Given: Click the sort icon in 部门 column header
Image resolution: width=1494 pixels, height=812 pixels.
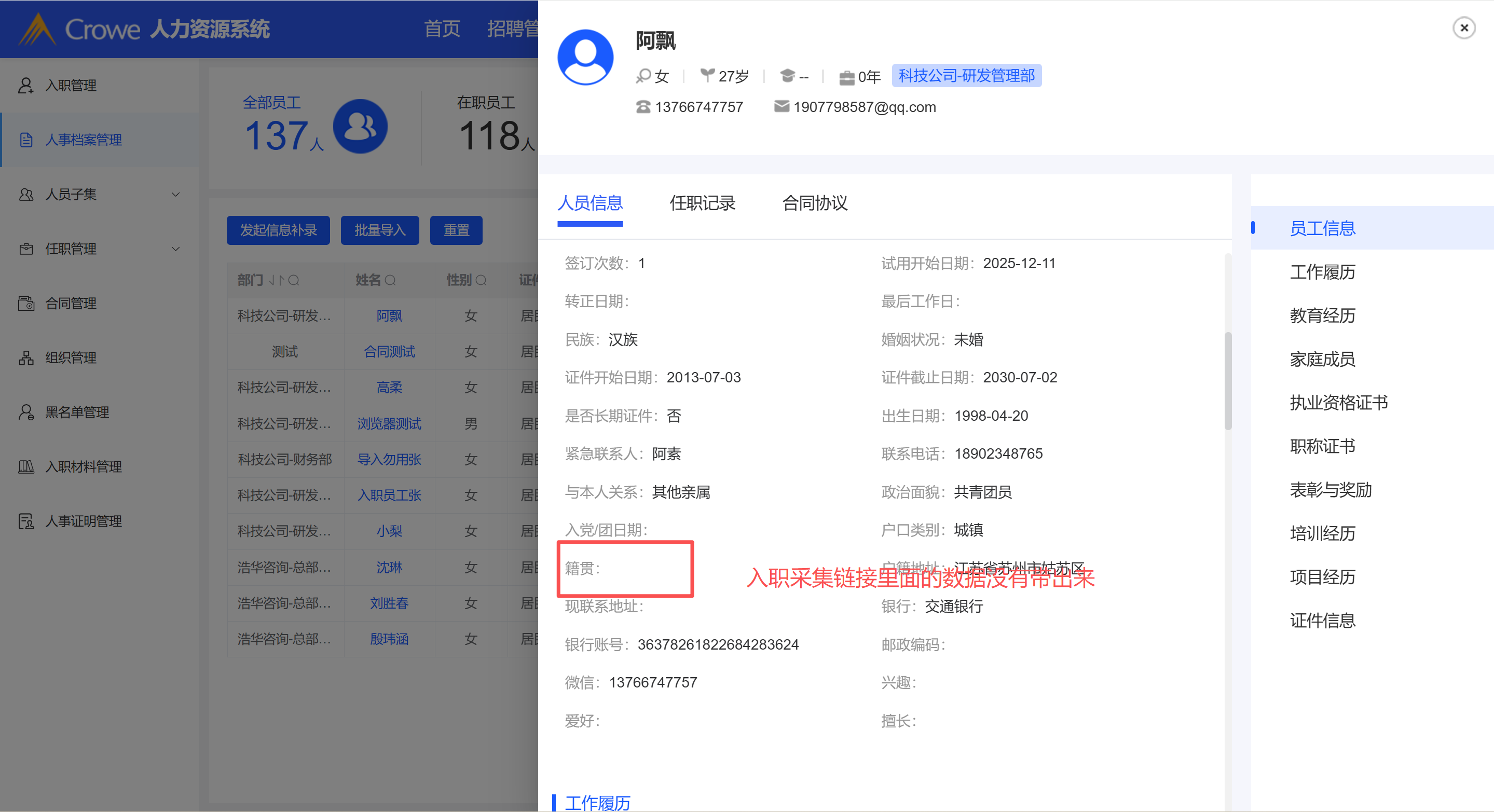Looking at the screenshot, I should (277, 281).
